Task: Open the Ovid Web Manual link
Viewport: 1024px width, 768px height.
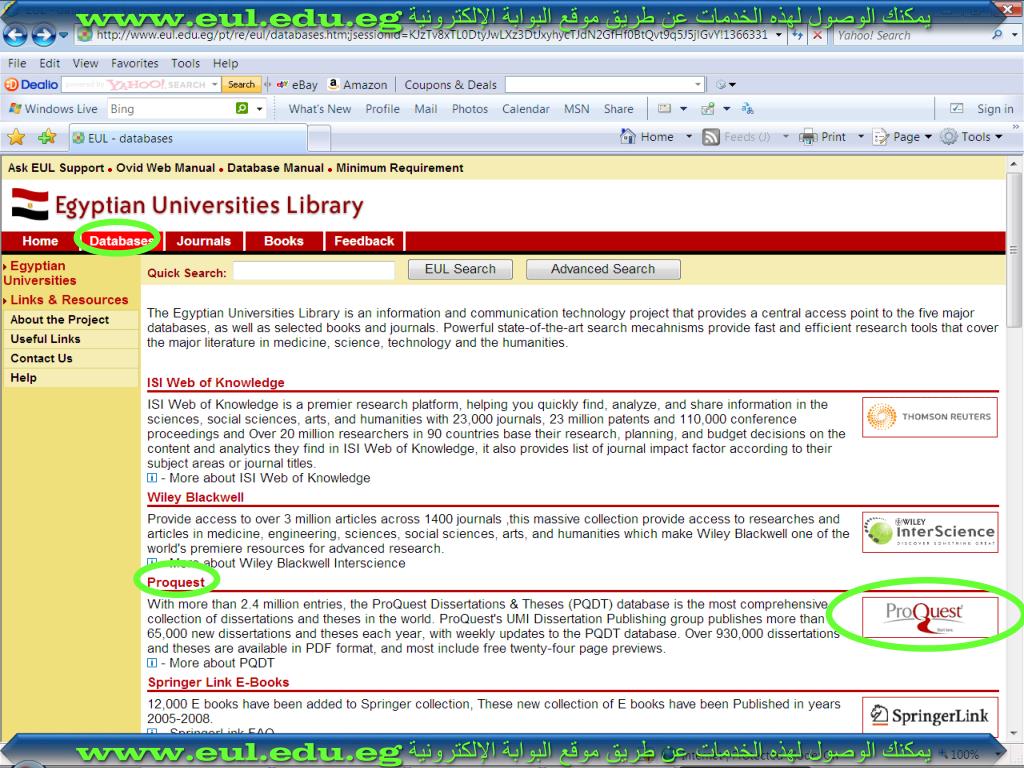Action: 165,168
